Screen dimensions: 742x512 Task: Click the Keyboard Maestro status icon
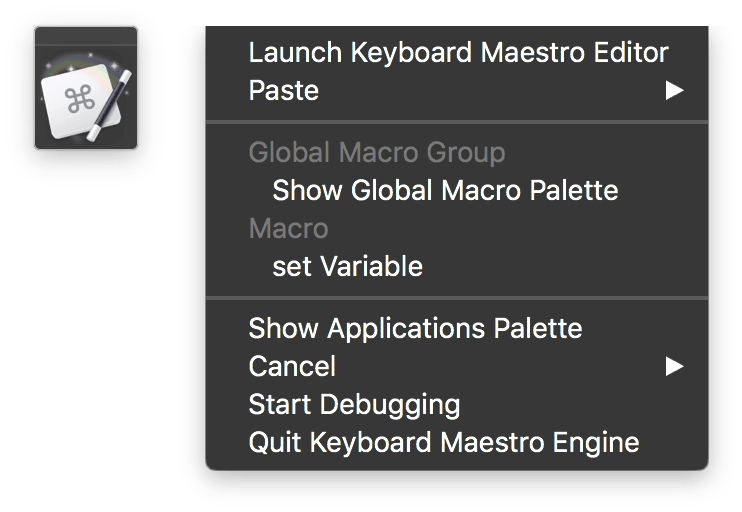(x=85, y=88)
